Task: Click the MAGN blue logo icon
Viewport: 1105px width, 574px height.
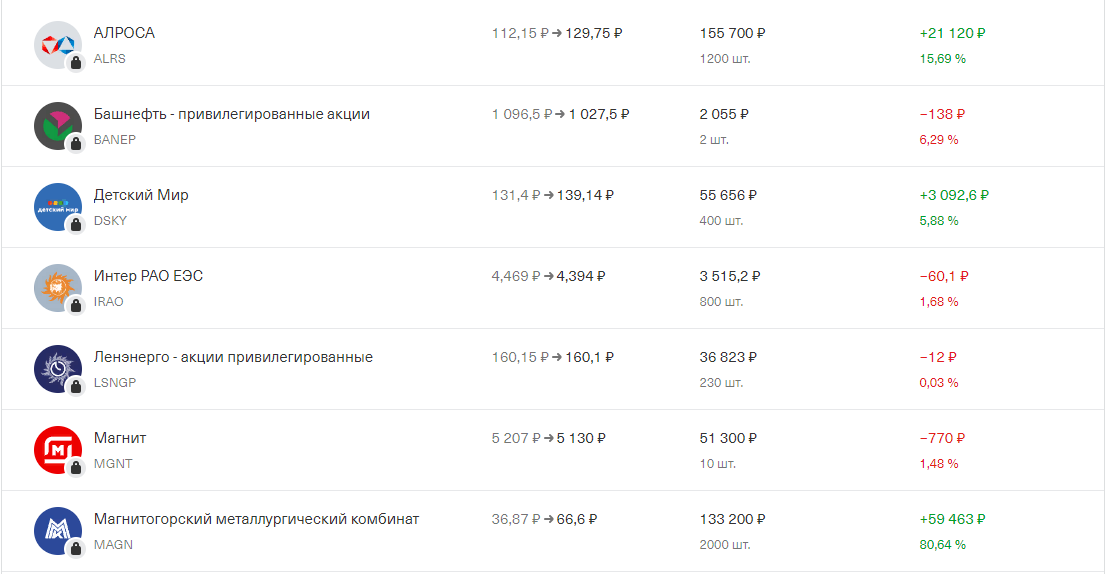Action: click(58, 531)
